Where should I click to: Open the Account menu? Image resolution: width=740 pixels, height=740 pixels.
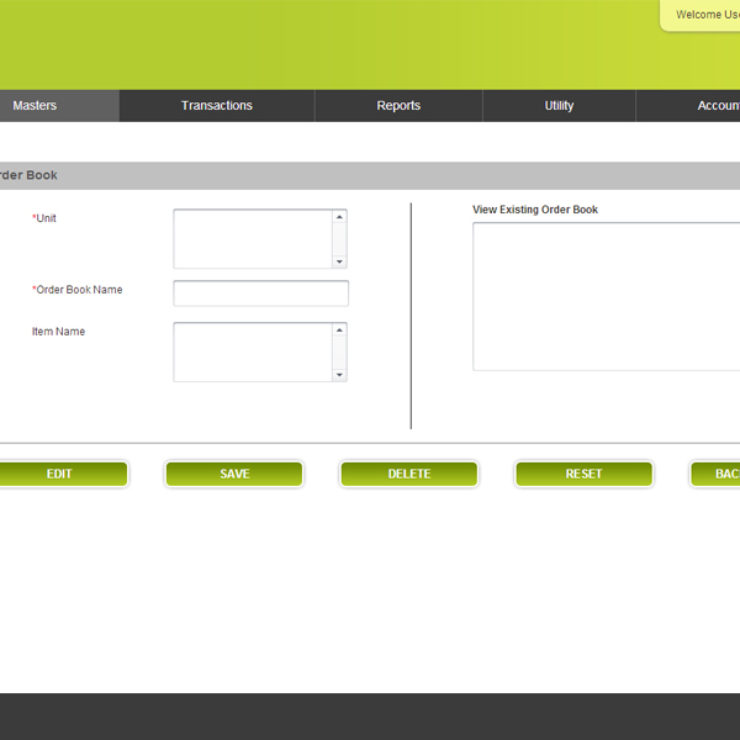tap(717, 106)
